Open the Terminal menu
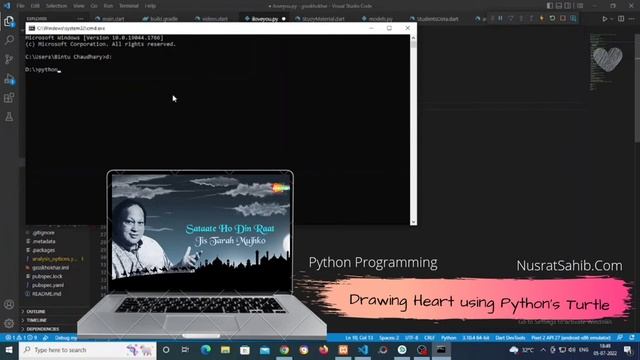640x360 pixels. pos(129,6)
